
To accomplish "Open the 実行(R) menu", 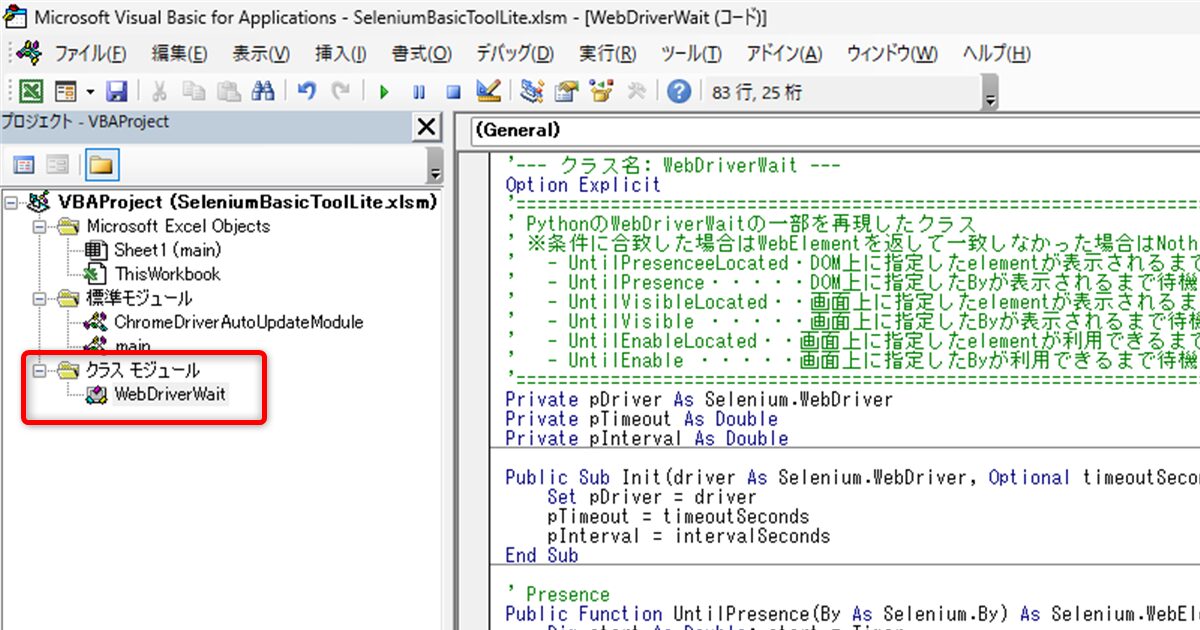I will pyautogui.click(x=607, y=53).
